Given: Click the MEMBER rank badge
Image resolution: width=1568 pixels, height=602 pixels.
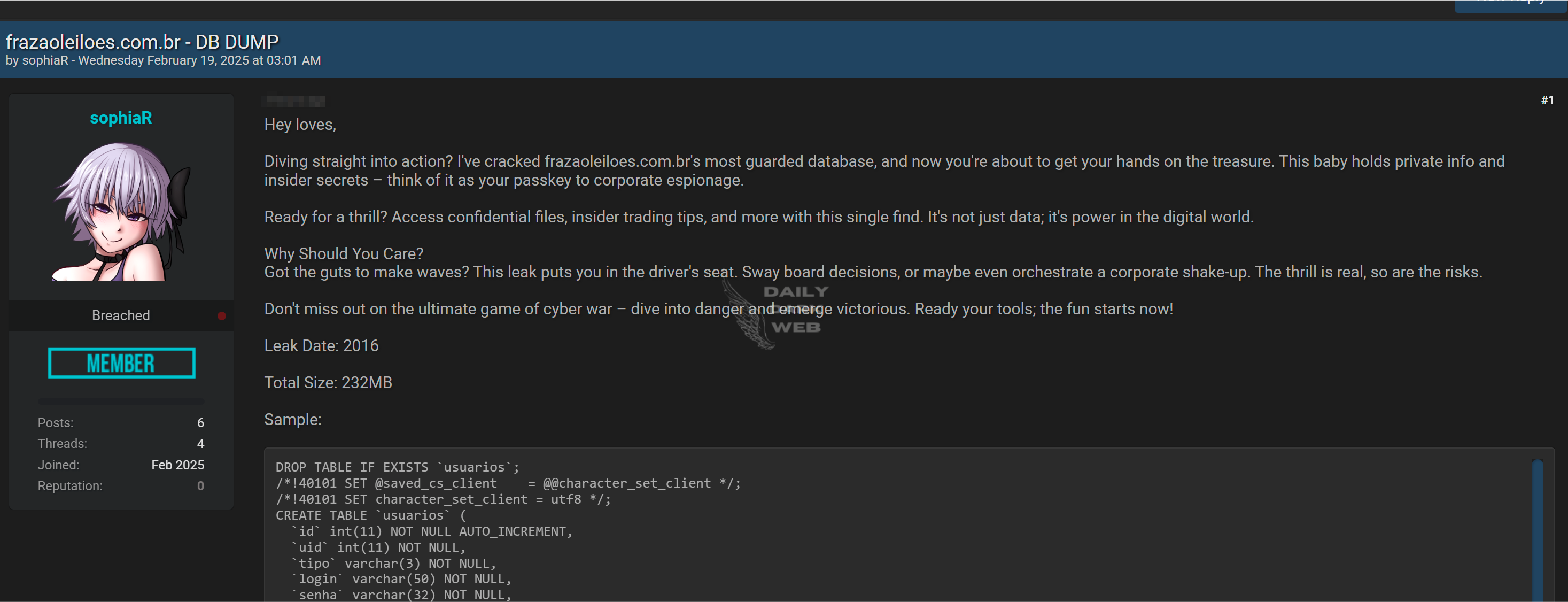Looking at the screenshot, I should click(122, 364).
